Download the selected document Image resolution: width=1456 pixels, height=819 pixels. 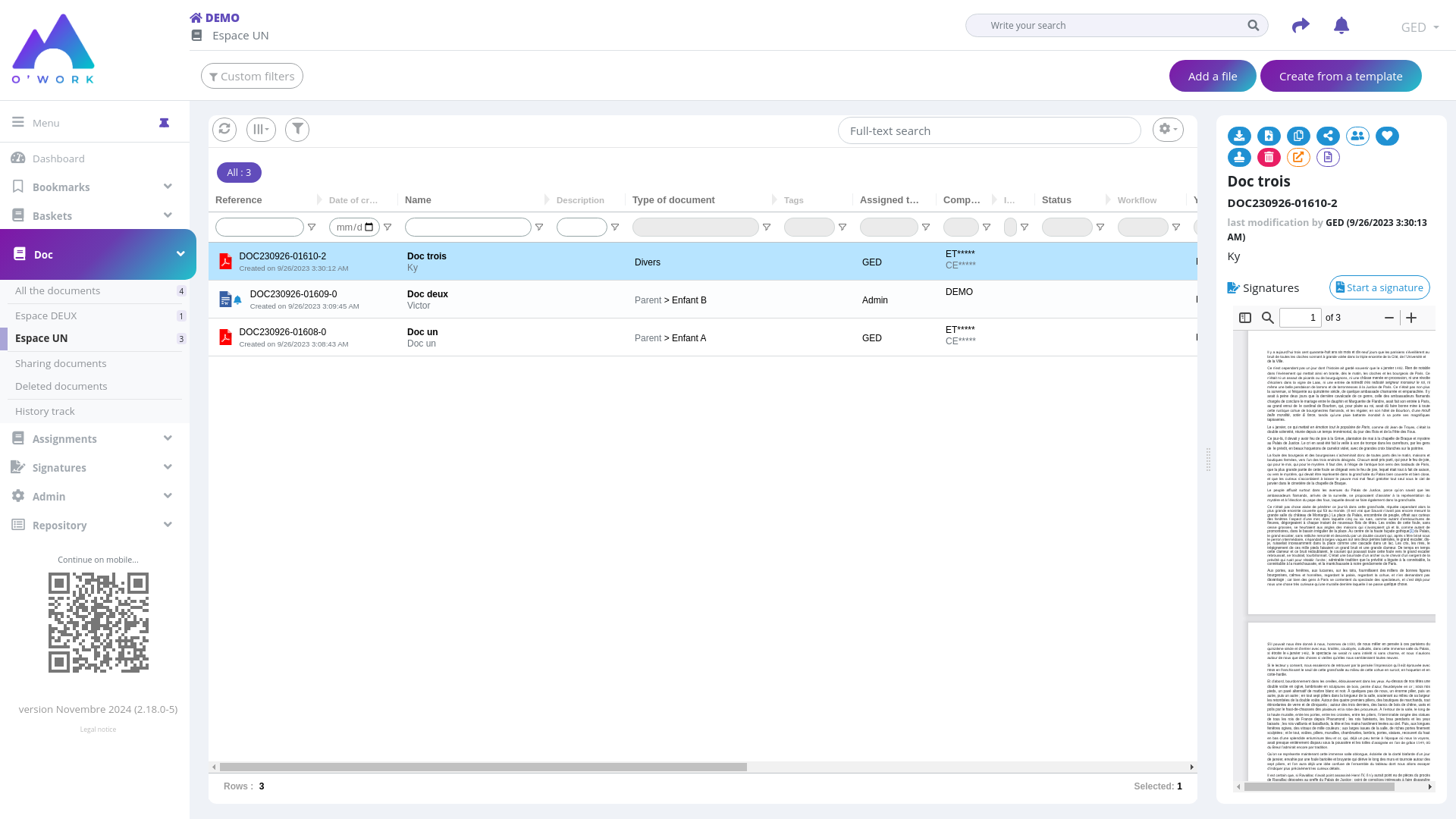1239,136
